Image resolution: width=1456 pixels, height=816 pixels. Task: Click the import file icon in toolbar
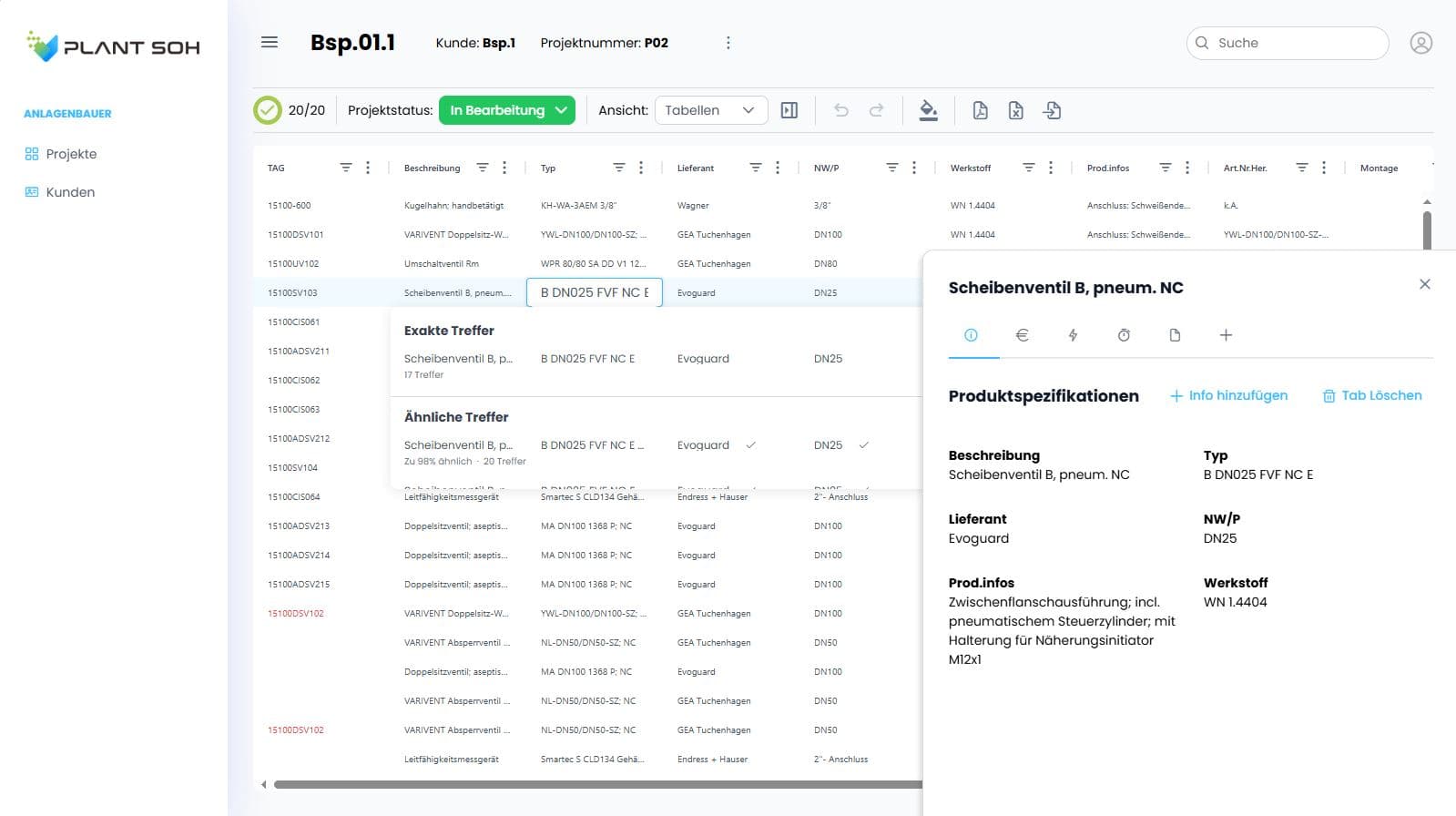(1052, 110)
